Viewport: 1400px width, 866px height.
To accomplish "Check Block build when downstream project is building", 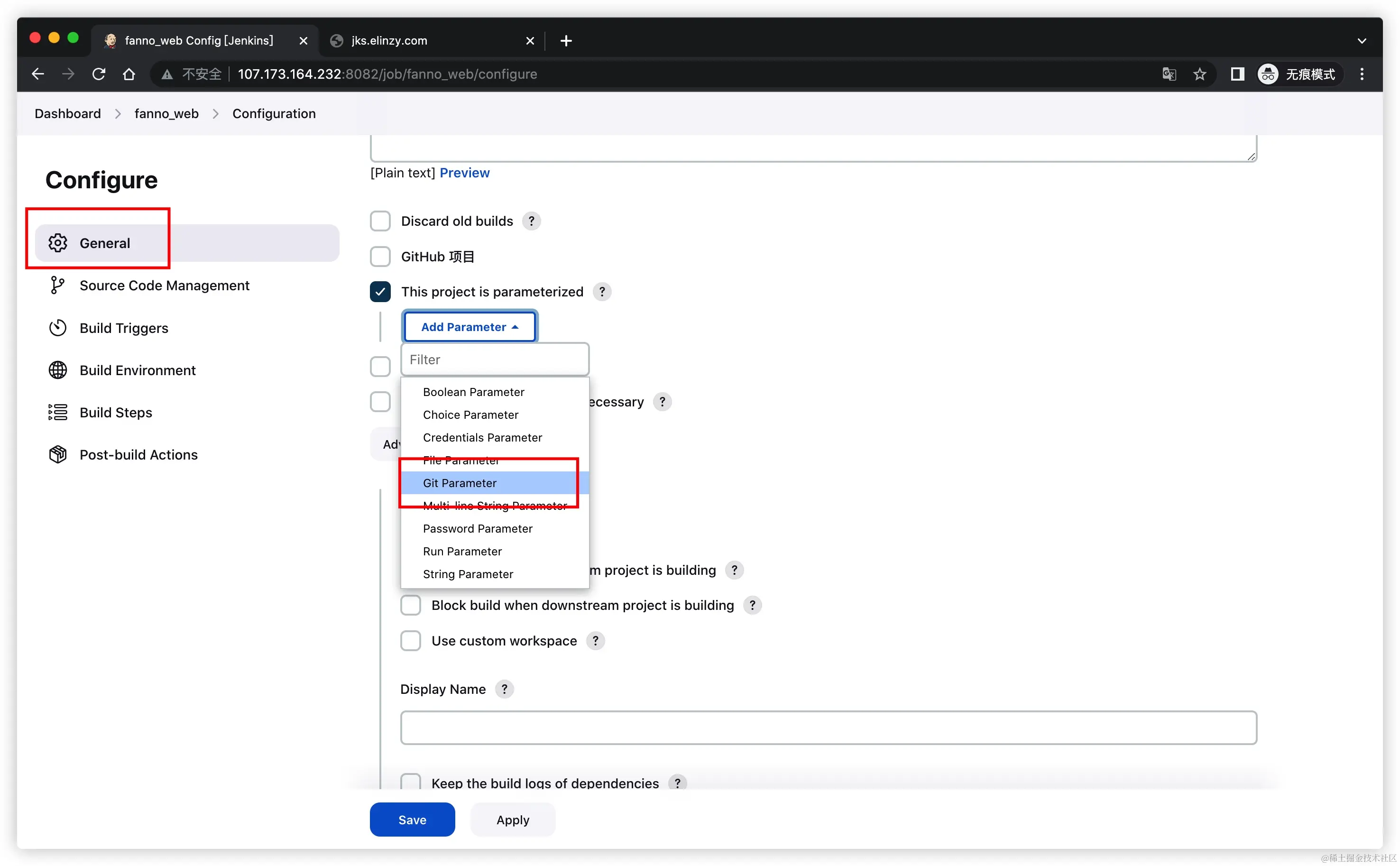I will 411,606.
